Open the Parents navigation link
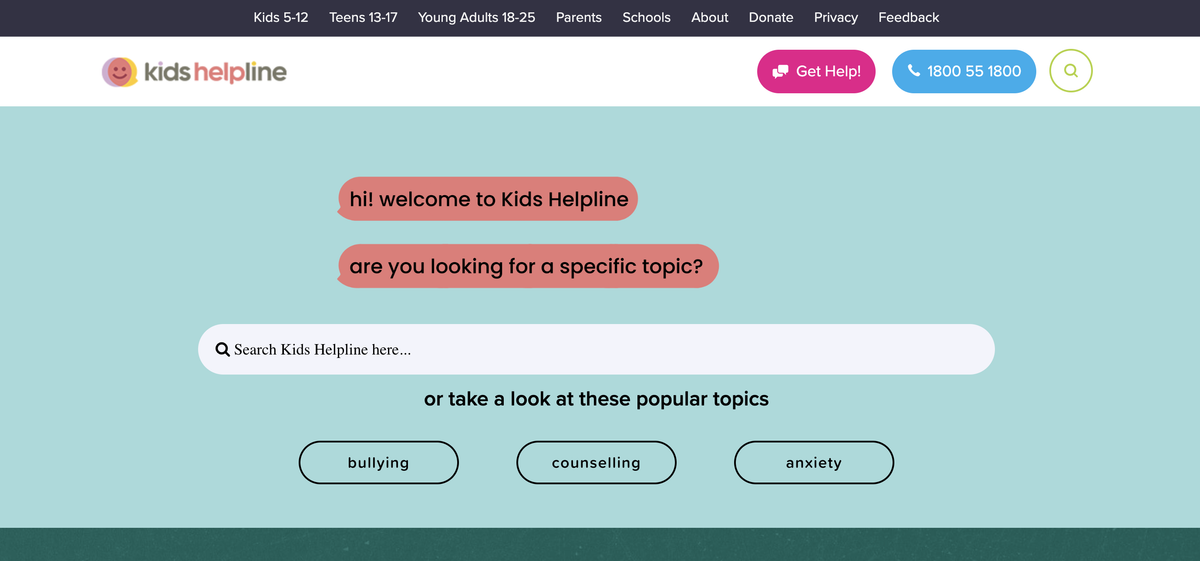Viewport: 1200px width, 561px height. click(579, 17)
